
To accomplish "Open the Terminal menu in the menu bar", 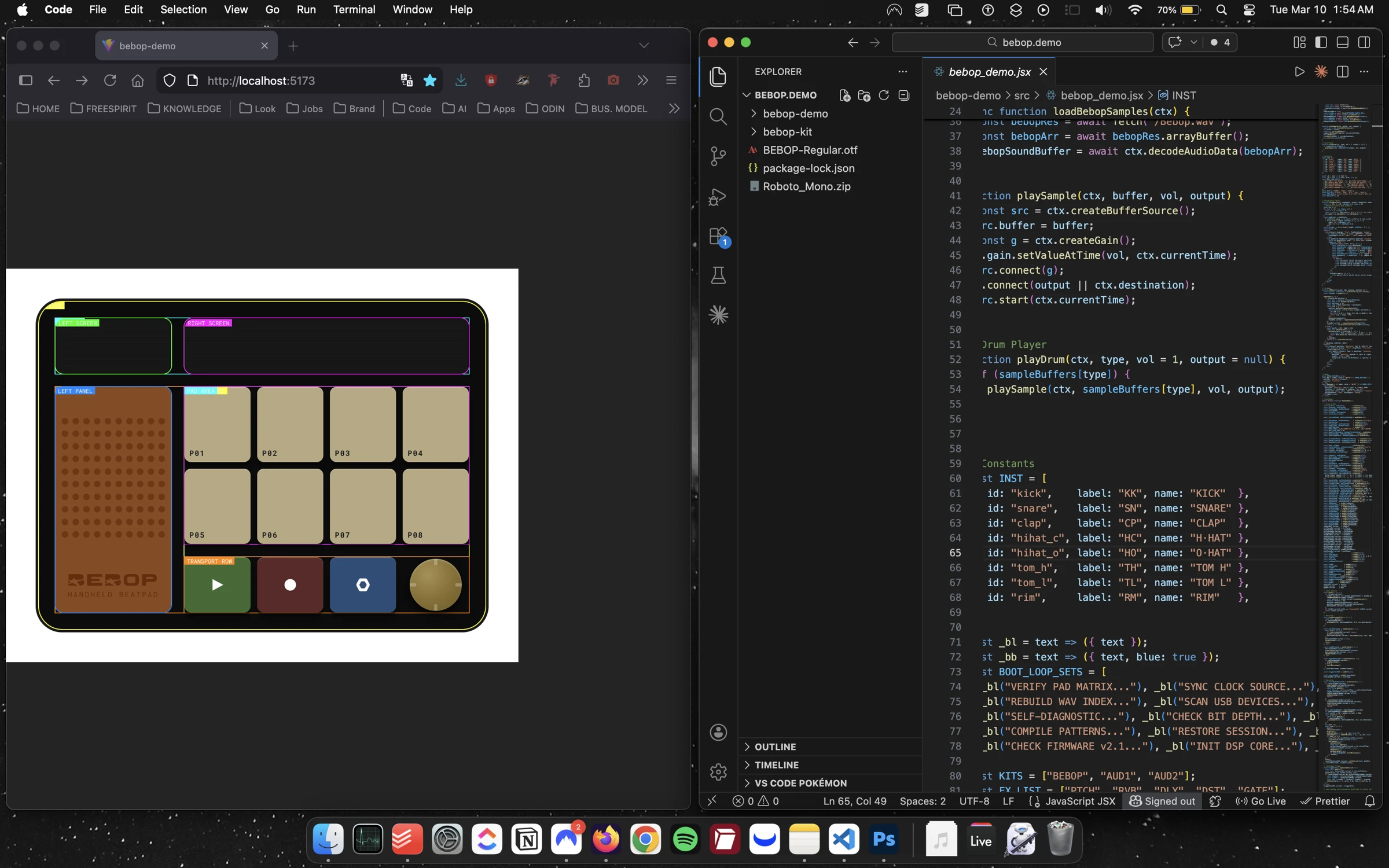I will pyautogui.click(x=354, y=9).
